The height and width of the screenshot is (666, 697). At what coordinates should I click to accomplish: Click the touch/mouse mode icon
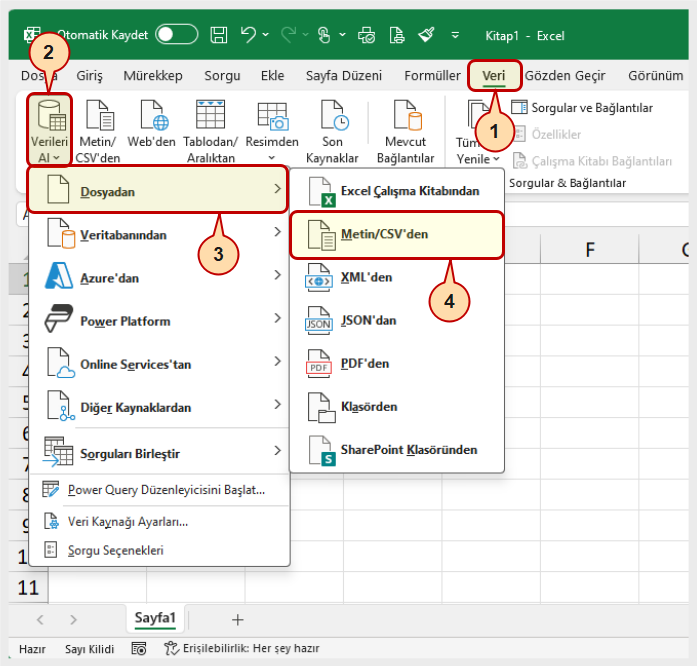pyautogui.click(x=324, y=35)
